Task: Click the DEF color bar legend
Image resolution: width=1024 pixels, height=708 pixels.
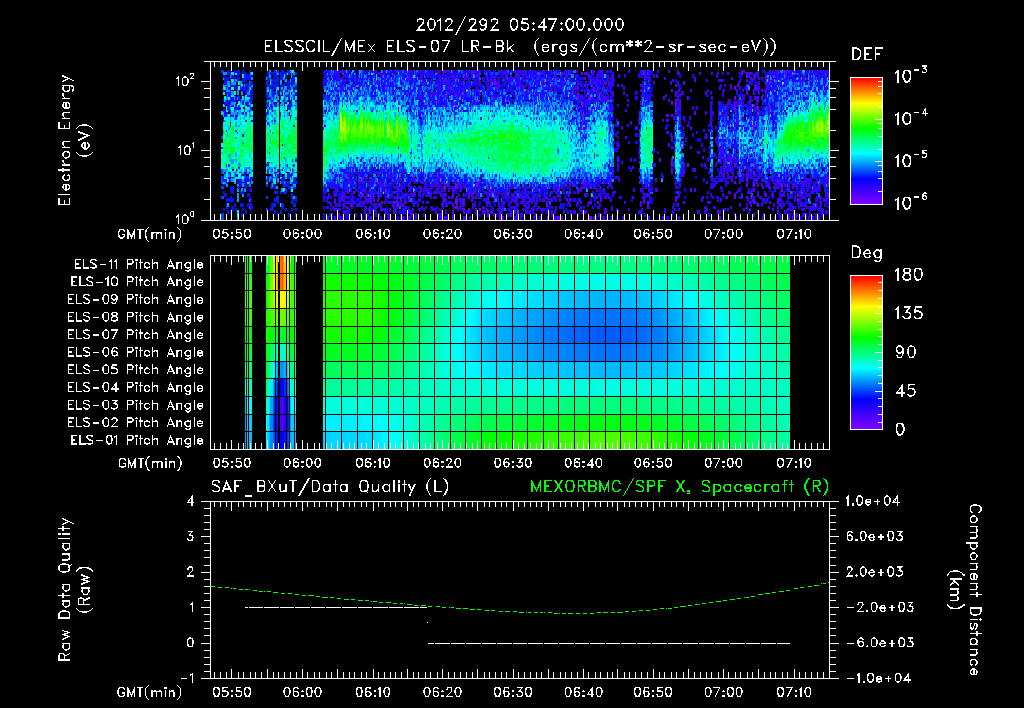Action: click(866, 141)
